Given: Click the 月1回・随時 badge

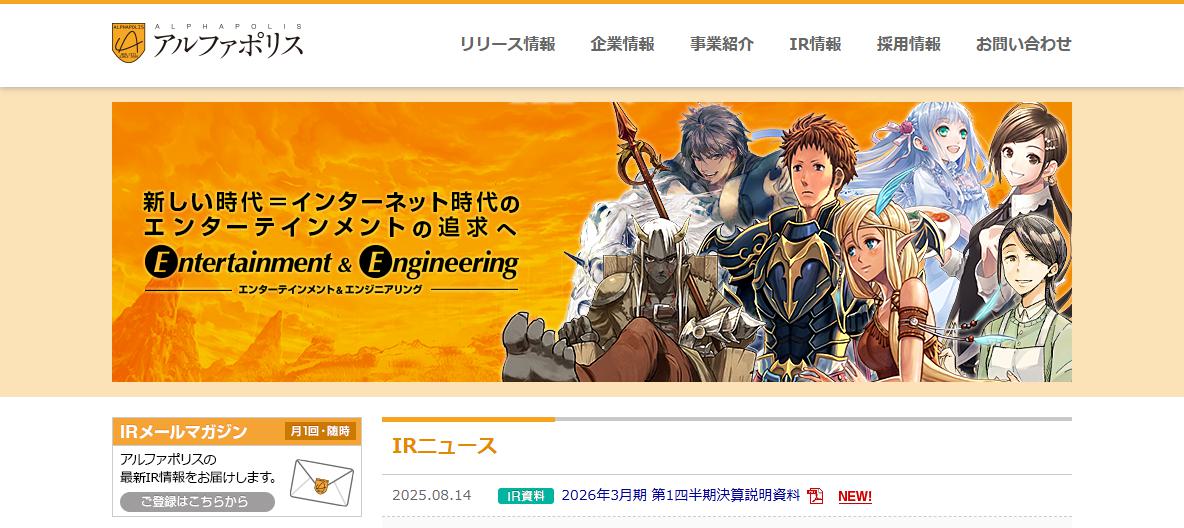Looking at the screenshot, I should pos(320,431).
